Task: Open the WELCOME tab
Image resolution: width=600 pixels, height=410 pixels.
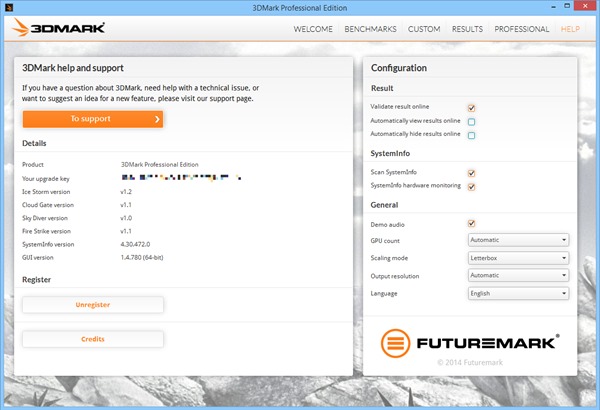Action: (x=313, y=29)
